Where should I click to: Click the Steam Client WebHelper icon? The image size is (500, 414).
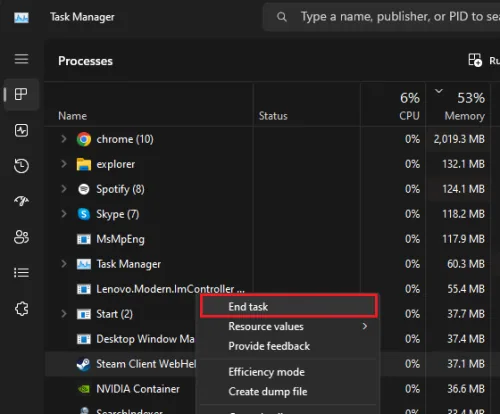83,364
